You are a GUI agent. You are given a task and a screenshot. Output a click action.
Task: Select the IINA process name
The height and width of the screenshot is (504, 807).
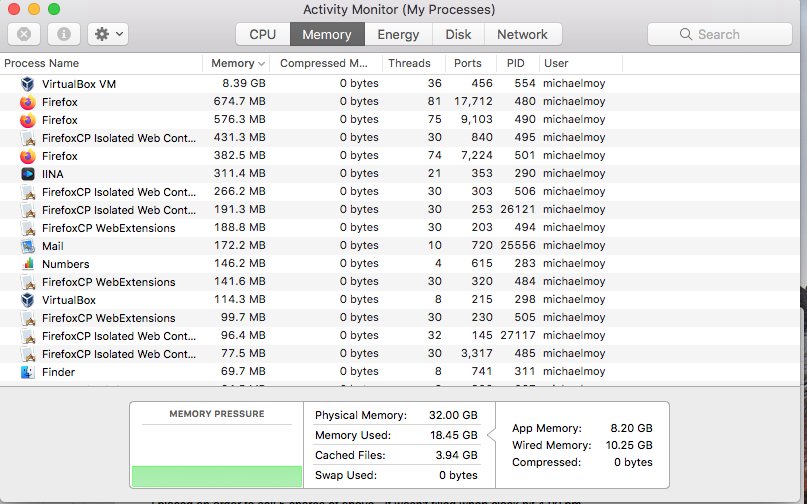[x=52, y=174]
